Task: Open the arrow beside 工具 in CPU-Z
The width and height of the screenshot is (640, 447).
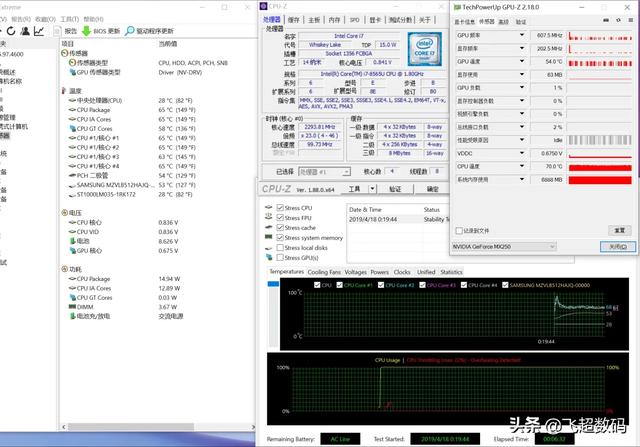Action: 372,189
